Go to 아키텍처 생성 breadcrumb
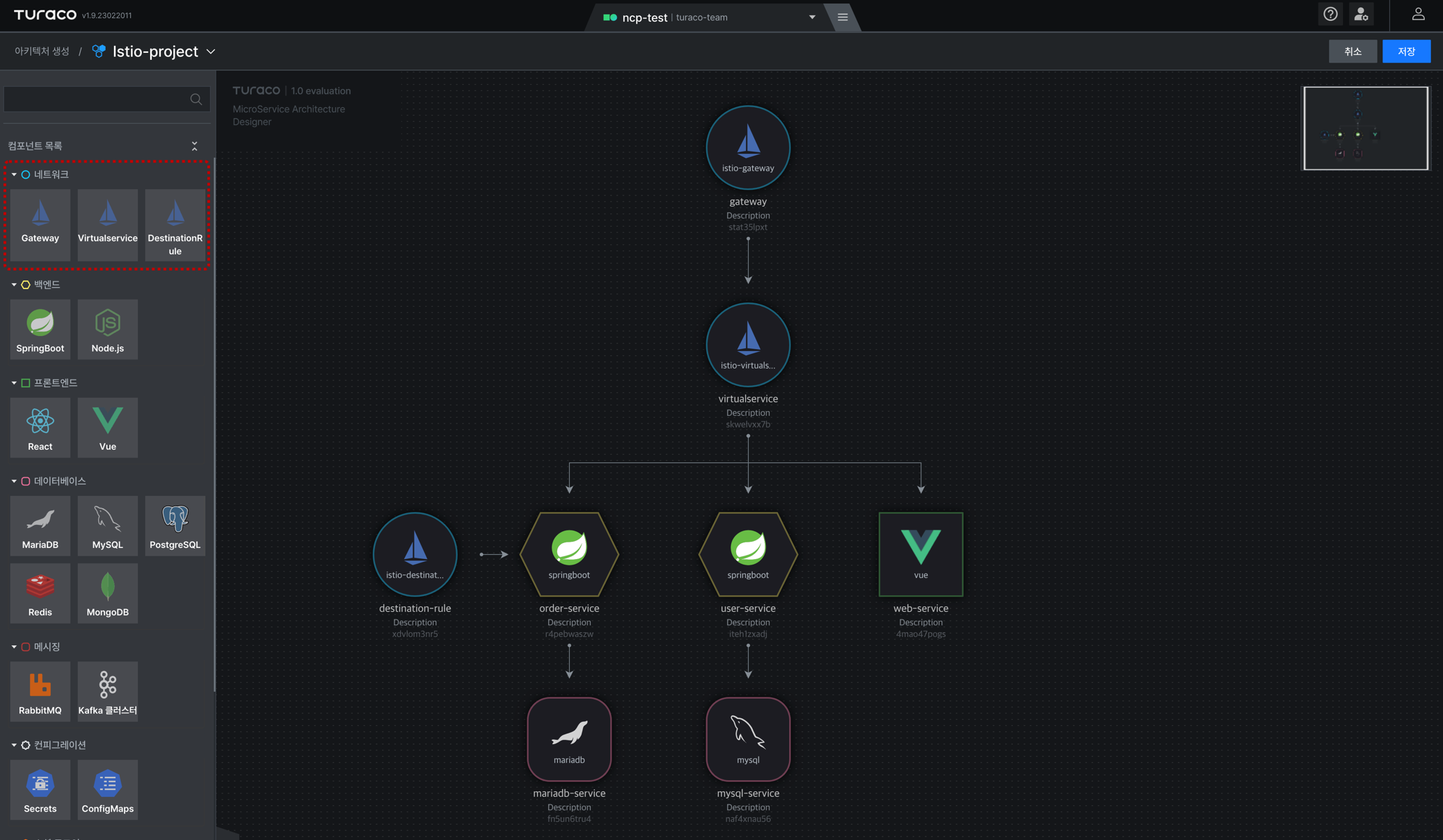Screen dimensions: 1443x840 (42, 51)
